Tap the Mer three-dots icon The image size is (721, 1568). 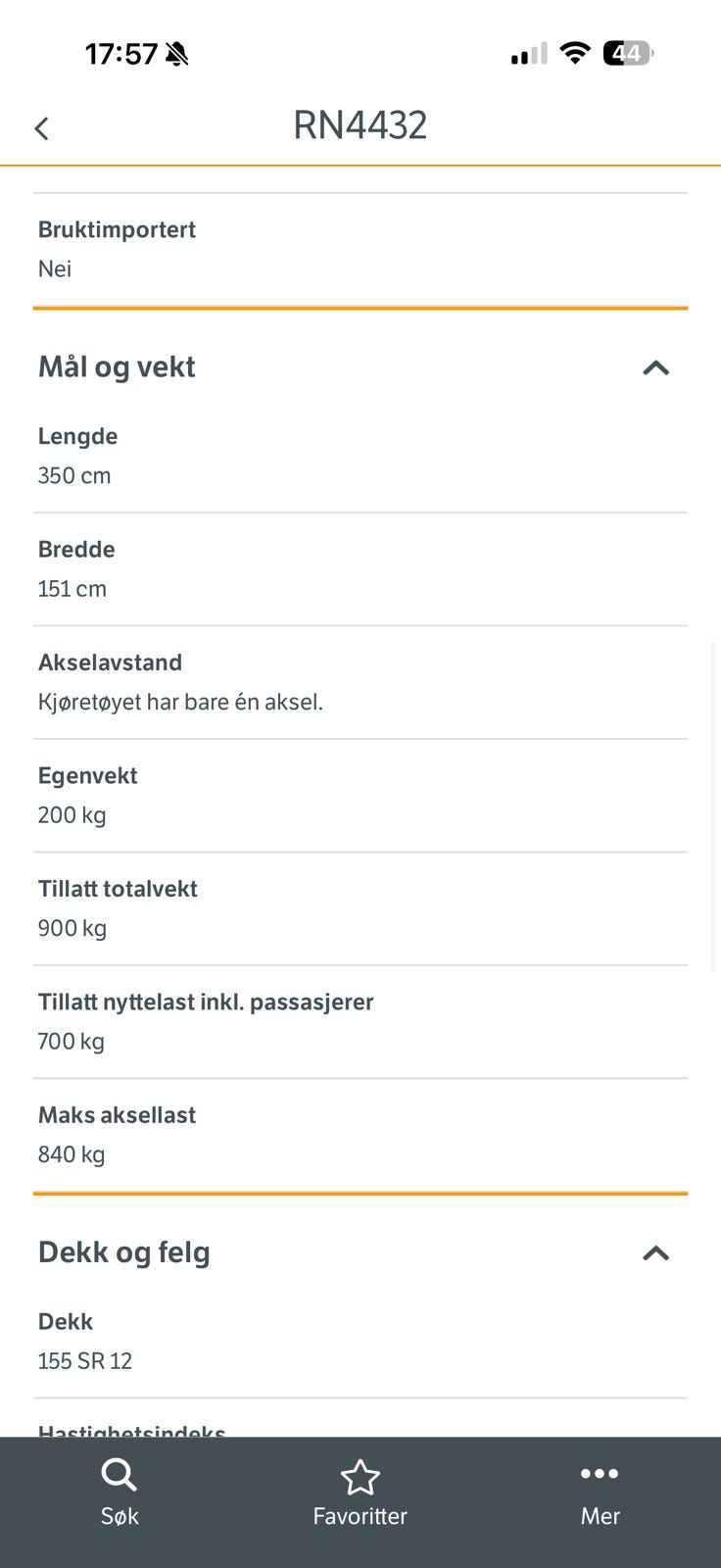(600, 1474)
